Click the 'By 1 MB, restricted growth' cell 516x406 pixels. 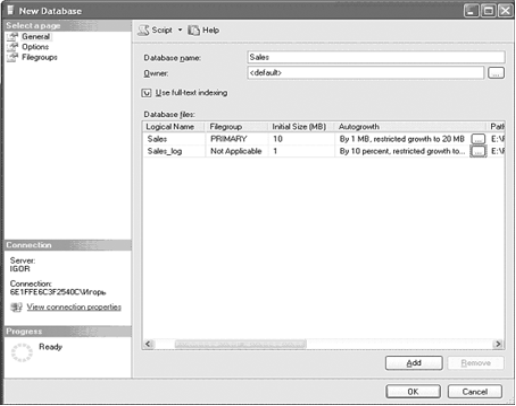click(x=402, y=139)
